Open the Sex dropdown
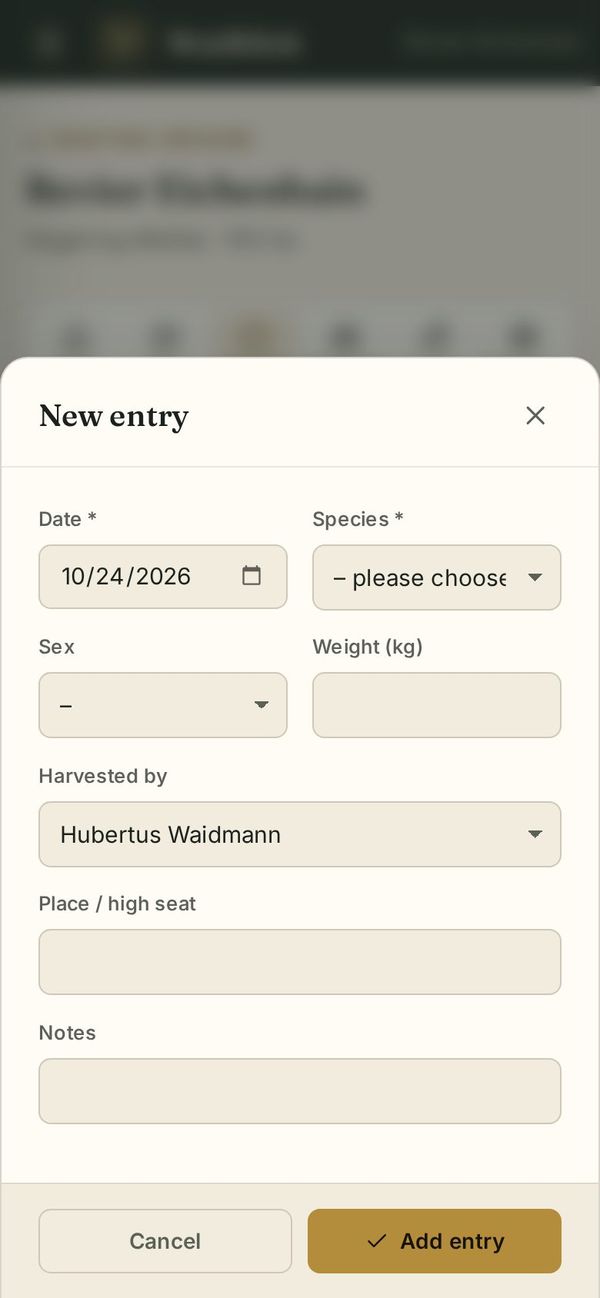Viewport: 600px width, 1298px height. click(163, 705)
